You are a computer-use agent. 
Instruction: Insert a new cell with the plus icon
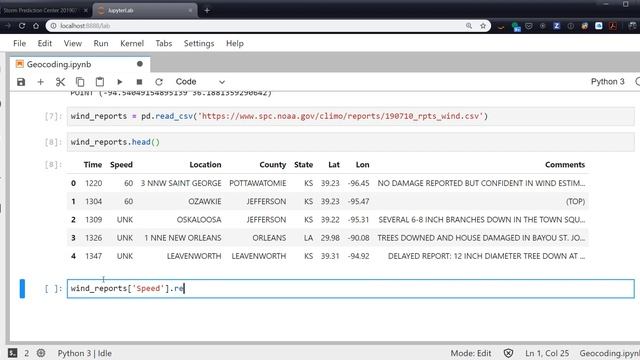40,82
